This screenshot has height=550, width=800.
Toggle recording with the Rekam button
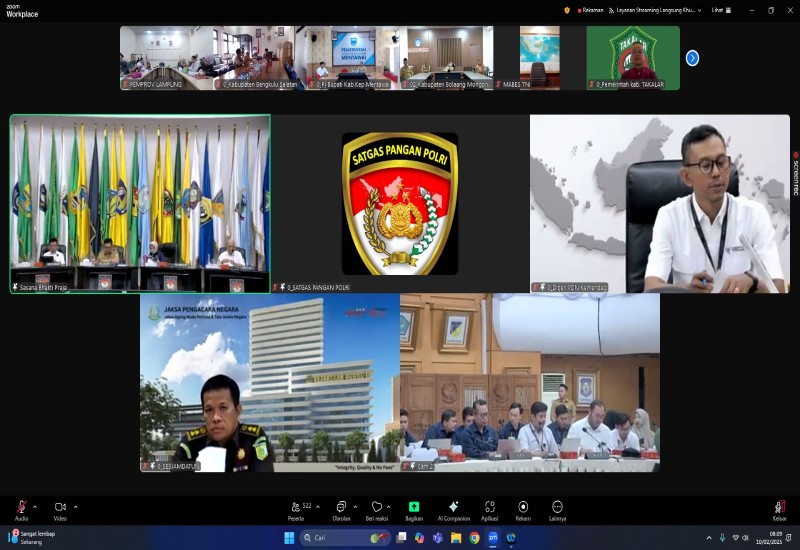523,508
